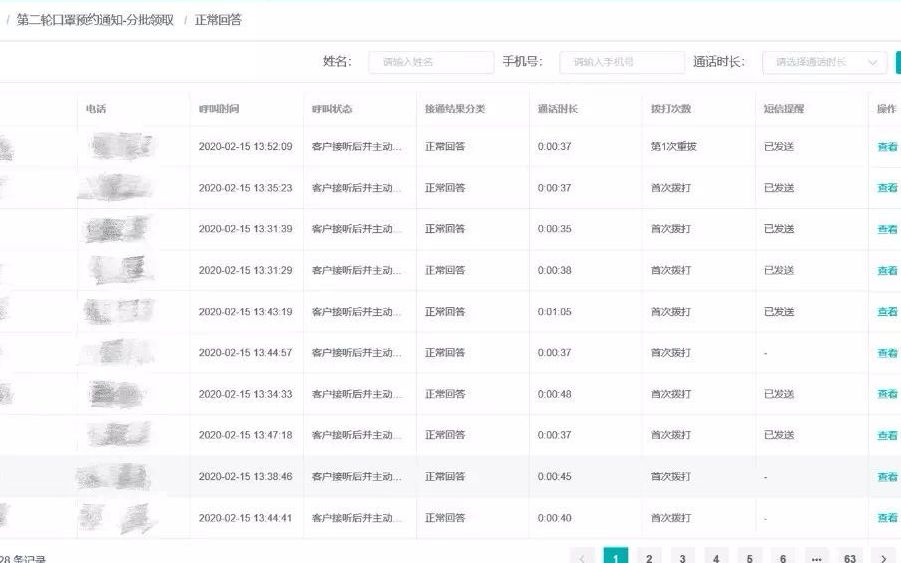This screenshot has width=901, height=563.
Task: View details of the 13:35:23 call
Action: [x=887, y=188]
